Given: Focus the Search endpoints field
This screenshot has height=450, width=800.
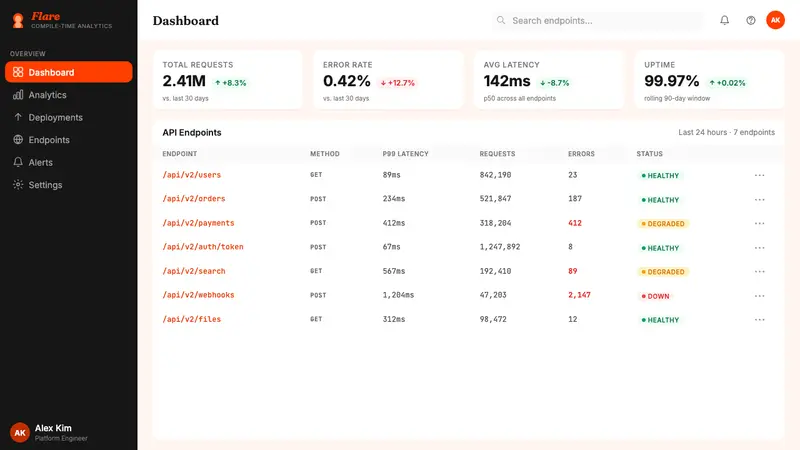Looking at the screenshot, I should pos(597,20).
